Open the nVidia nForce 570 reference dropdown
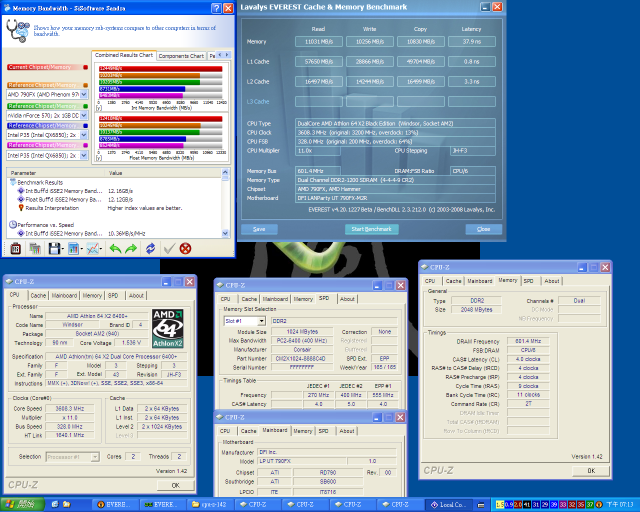Screen dimensions: 640x512 point(84,116)
